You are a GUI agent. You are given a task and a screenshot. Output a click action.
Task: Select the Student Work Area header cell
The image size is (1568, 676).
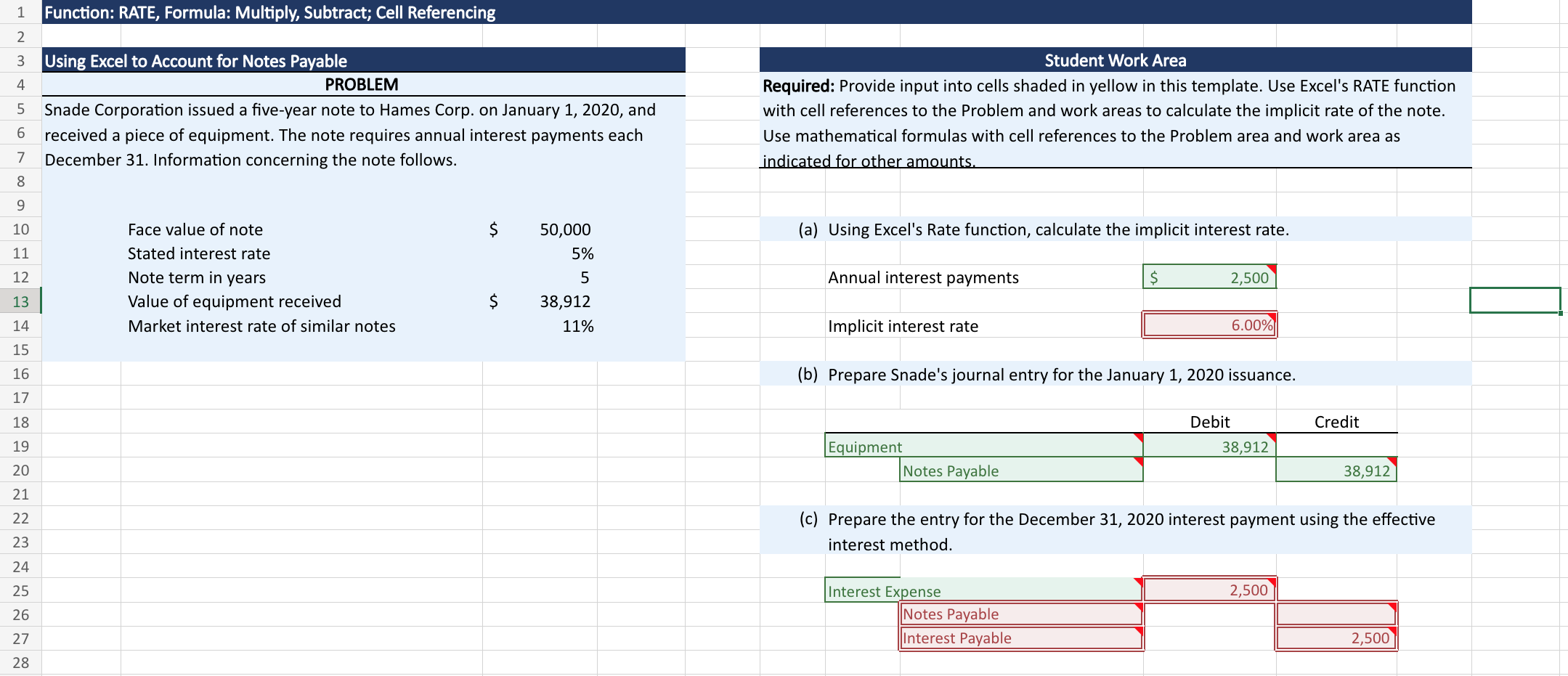[1116, 60]
